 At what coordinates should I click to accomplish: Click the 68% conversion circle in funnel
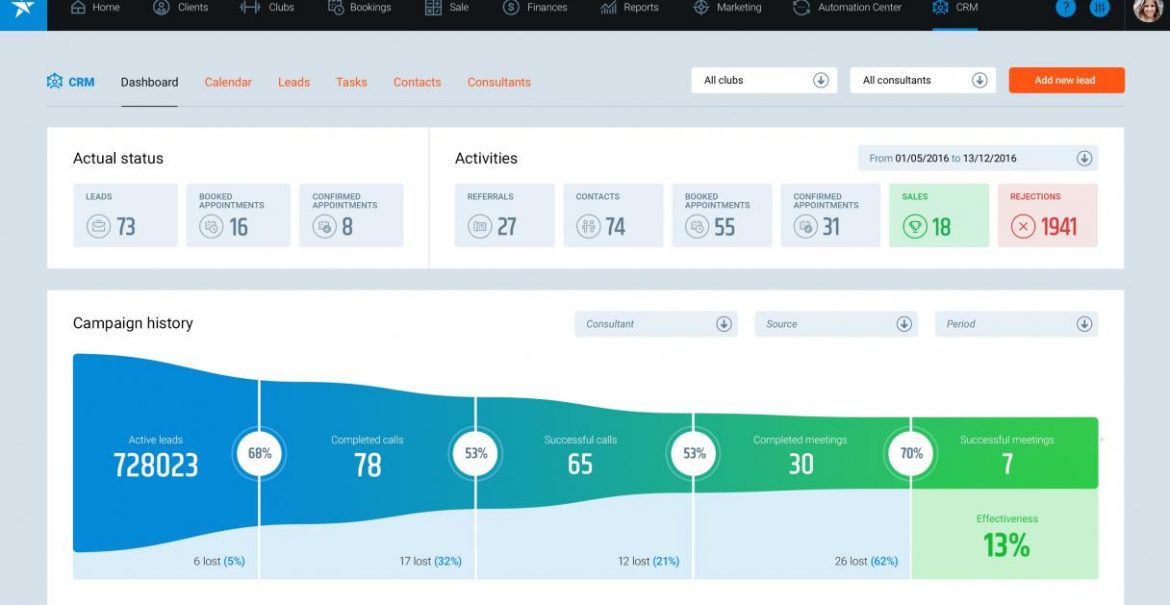tap(259, 453)
